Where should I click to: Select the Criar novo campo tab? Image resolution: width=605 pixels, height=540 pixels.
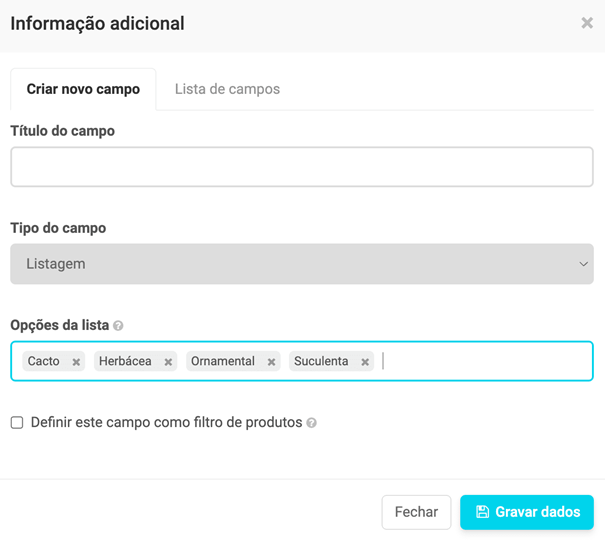(83, 89)
